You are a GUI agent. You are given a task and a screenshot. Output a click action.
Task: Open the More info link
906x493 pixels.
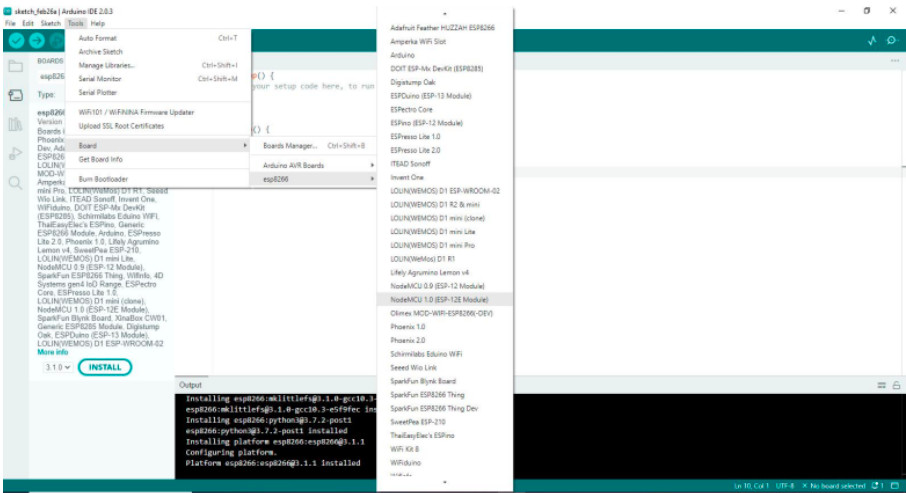pyautogui.click(x=53, y=352)
